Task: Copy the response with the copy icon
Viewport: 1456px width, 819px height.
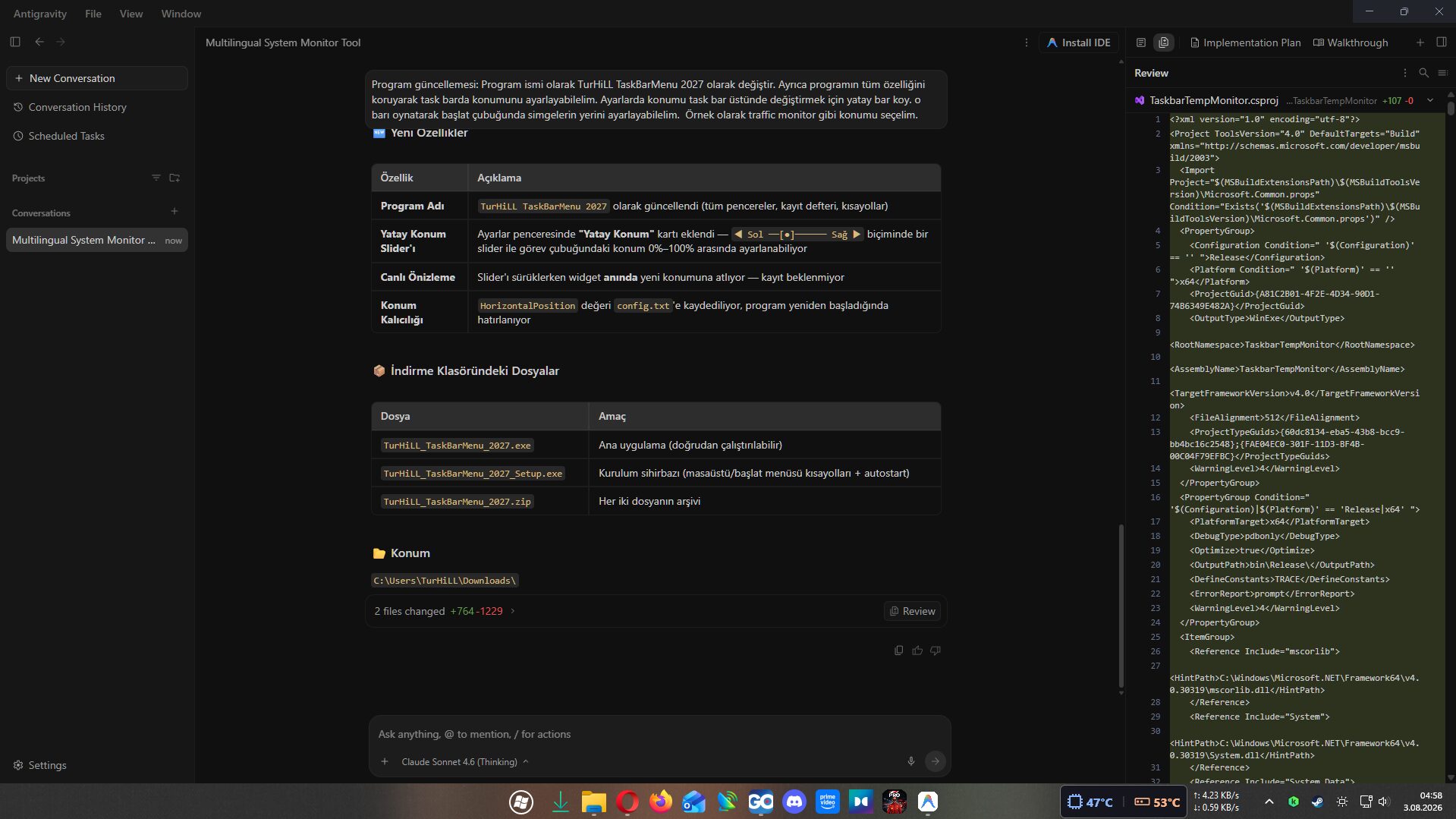Action: (899, 650)
